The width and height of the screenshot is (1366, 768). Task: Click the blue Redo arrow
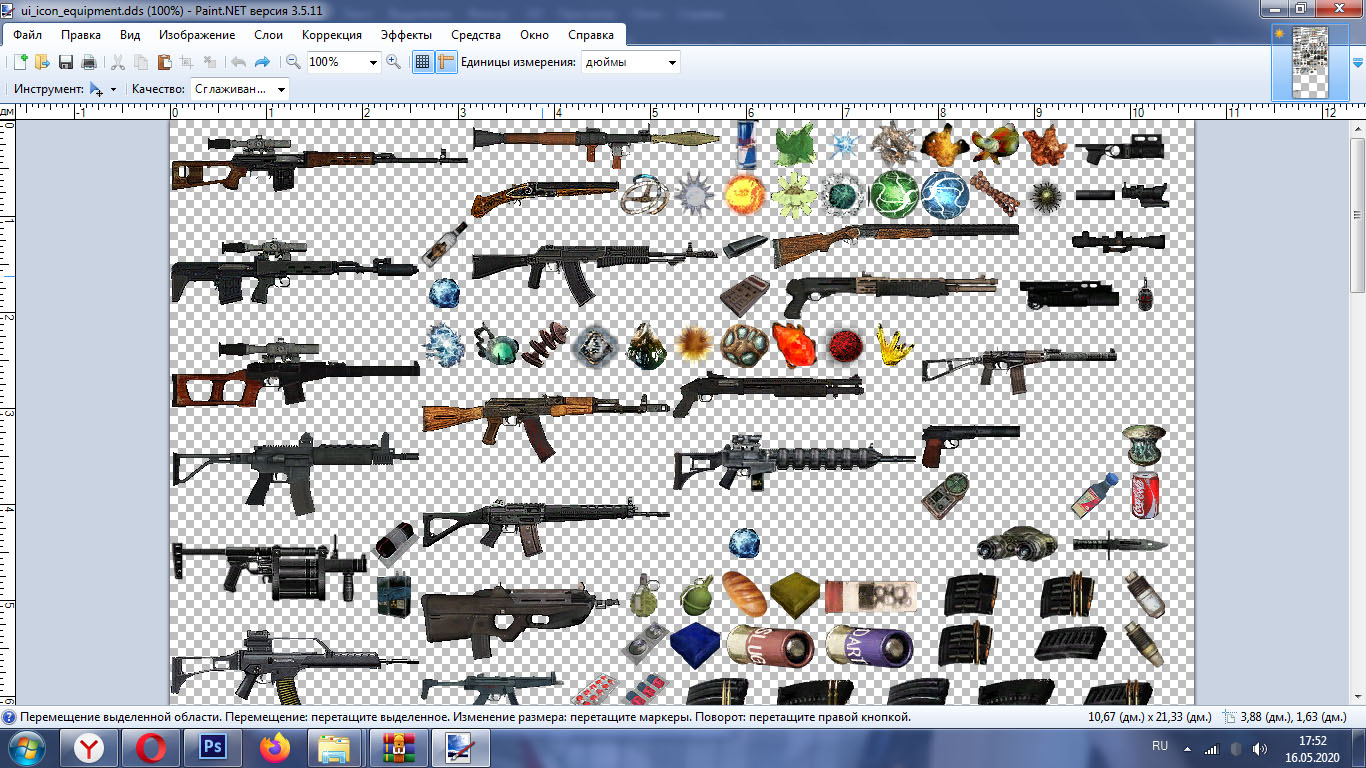pos(263,62)
